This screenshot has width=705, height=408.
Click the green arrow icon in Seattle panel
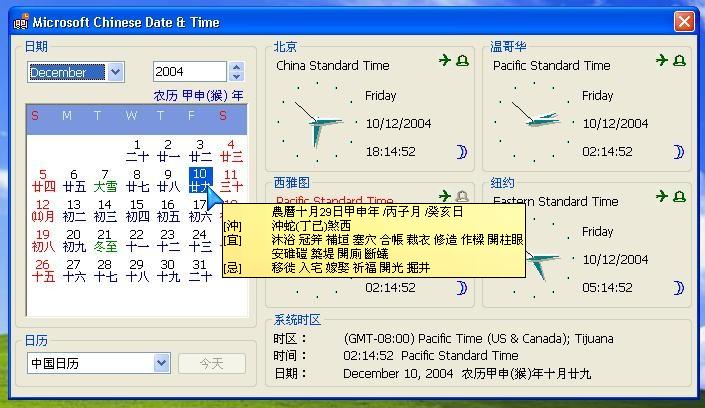click(x=445, y=196)
